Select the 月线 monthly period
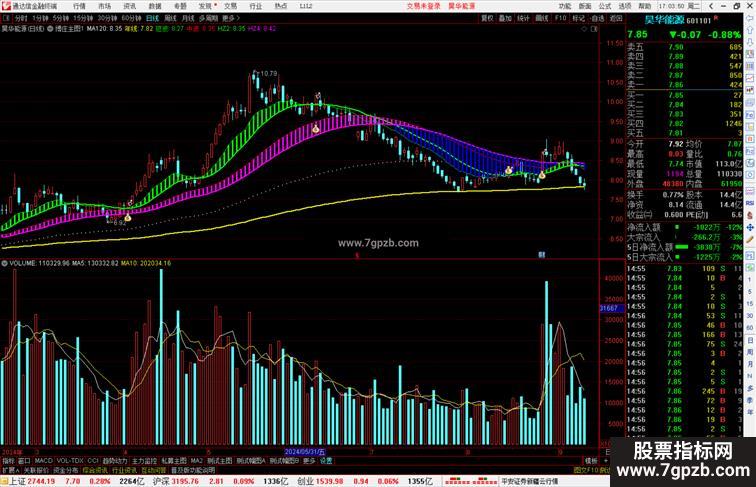This screenshot has width=756, height=487. click(188, 18)
